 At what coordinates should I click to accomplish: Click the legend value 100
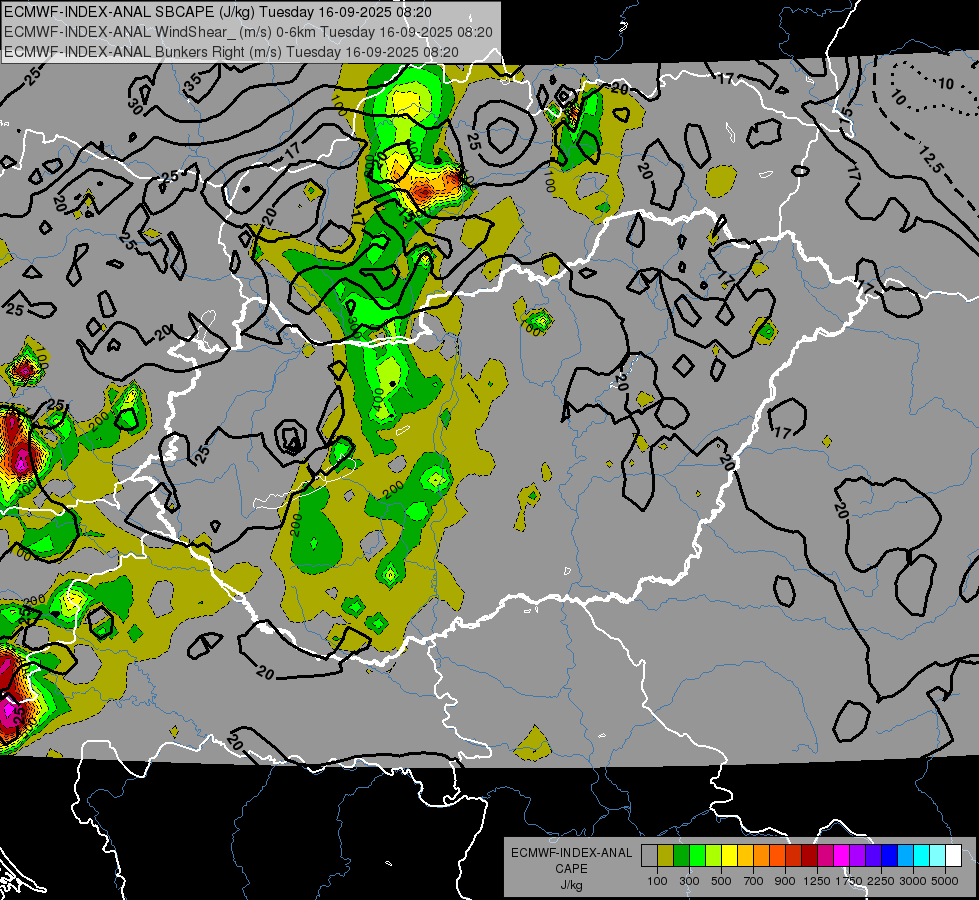[x=657, y=881]
